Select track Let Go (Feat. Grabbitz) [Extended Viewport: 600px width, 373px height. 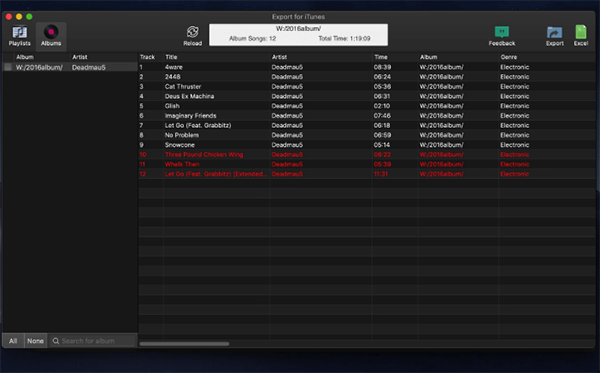pyautogui.click(x=216, y=174)
